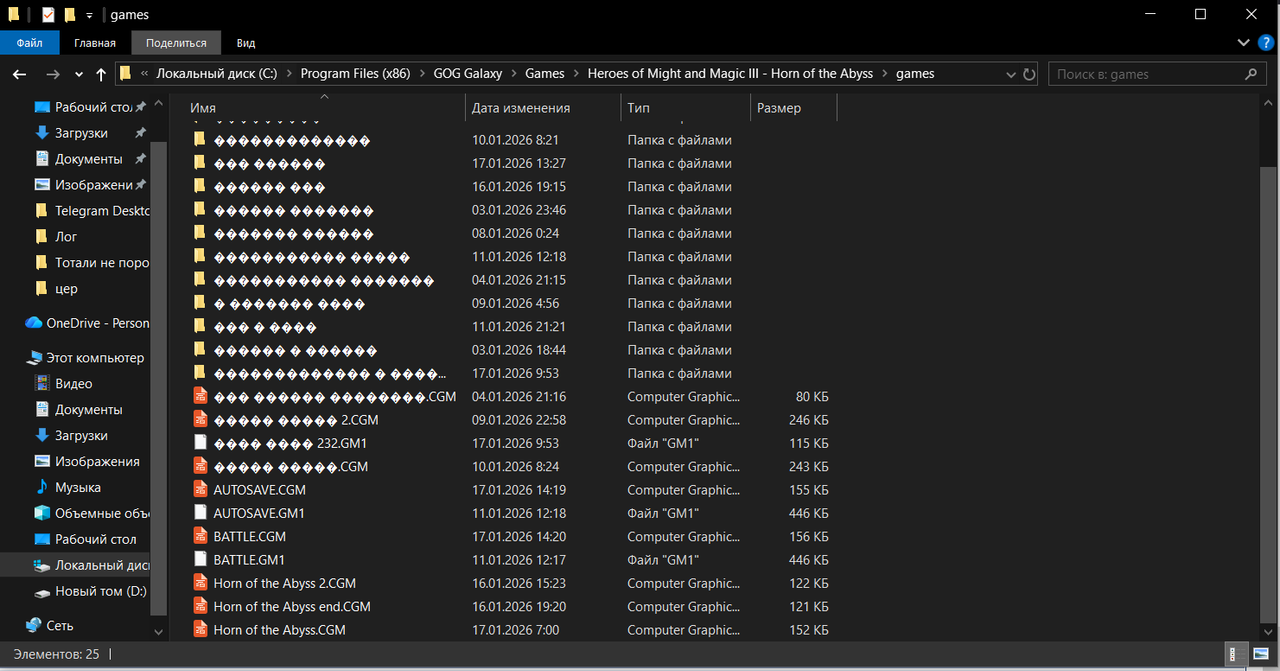Select the file BATTLE.GM1
The width and height of the screenshot is (1280, 671).
pyautogui.click(x=249, y=560)
